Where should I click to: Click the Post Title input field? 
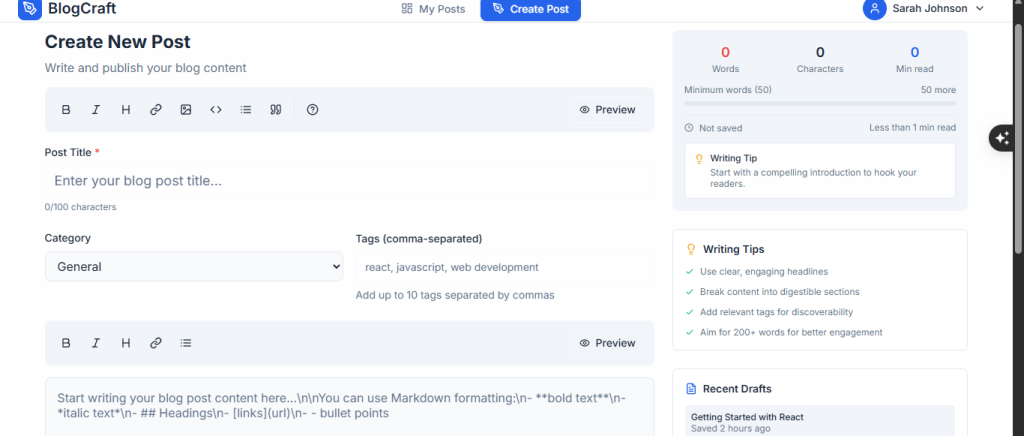point(349,181)
